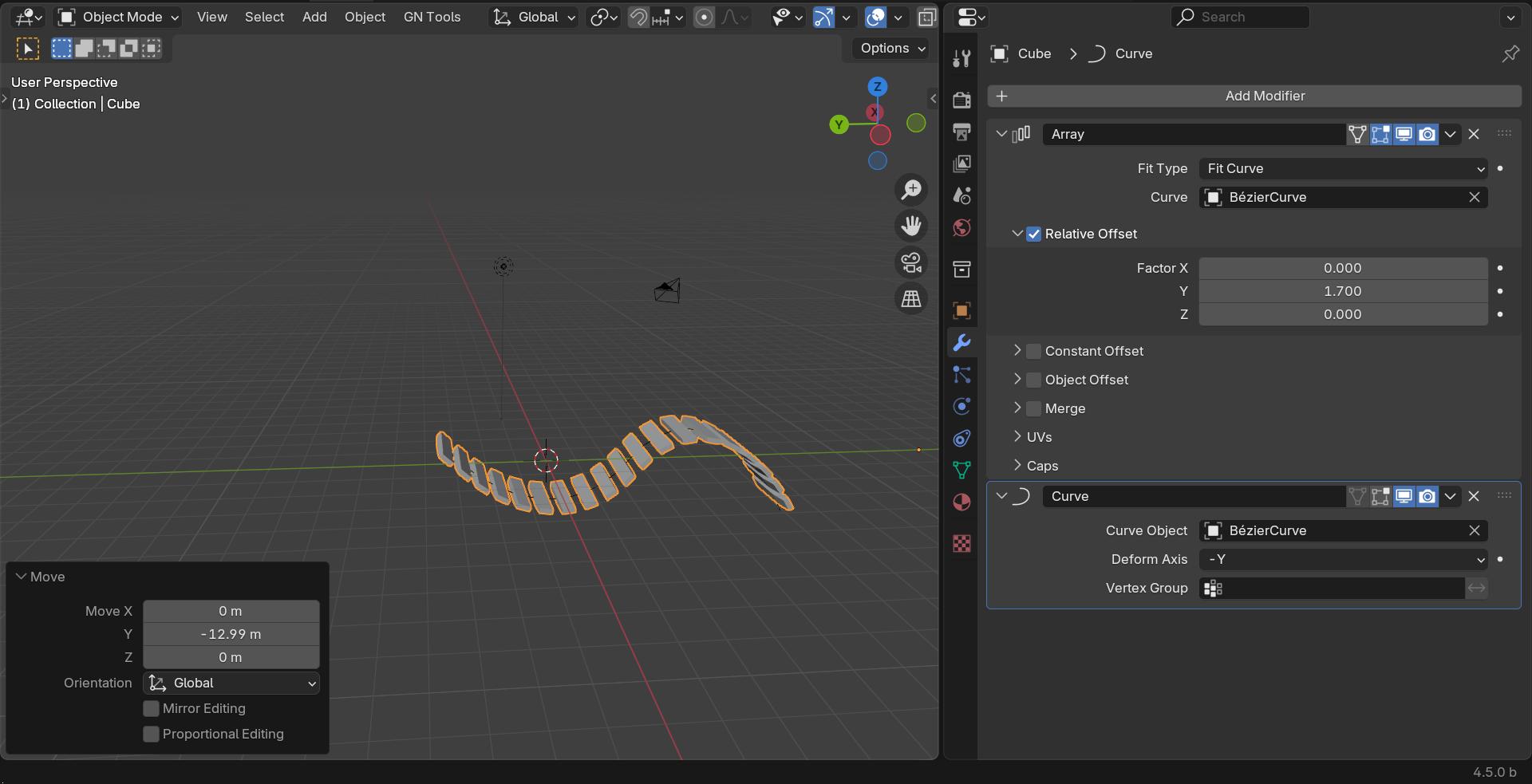Open the Scene properties tab
1532x784 pixels.
pyautogui.click(x=961, y=195)
